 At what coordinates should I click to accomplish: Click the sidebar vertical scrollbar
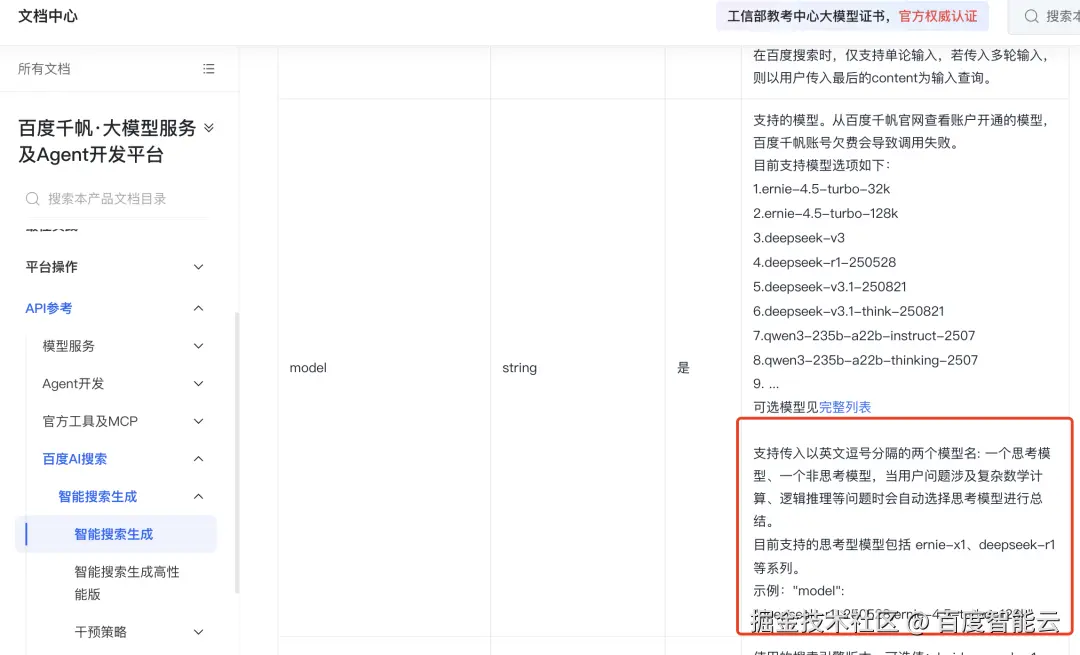point(237,453)
